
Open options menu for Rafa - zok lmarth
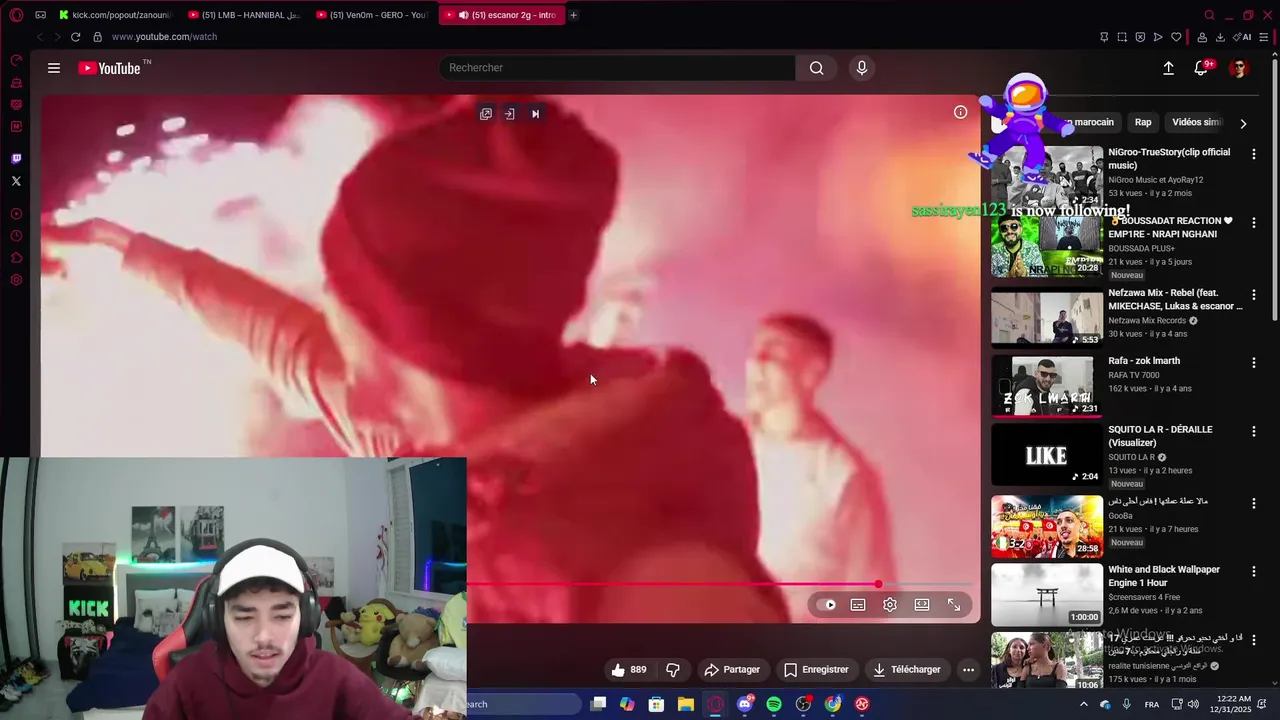coord(1253,362)
